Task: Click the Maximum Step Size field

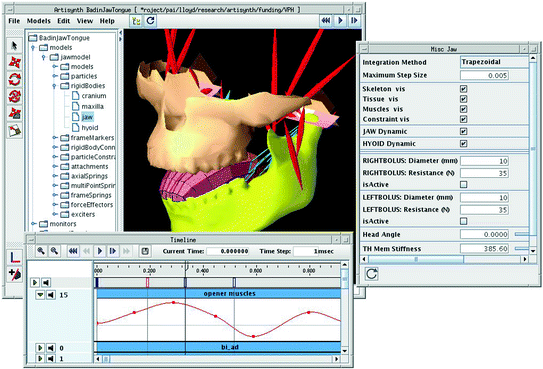Action: pos(484,75)
